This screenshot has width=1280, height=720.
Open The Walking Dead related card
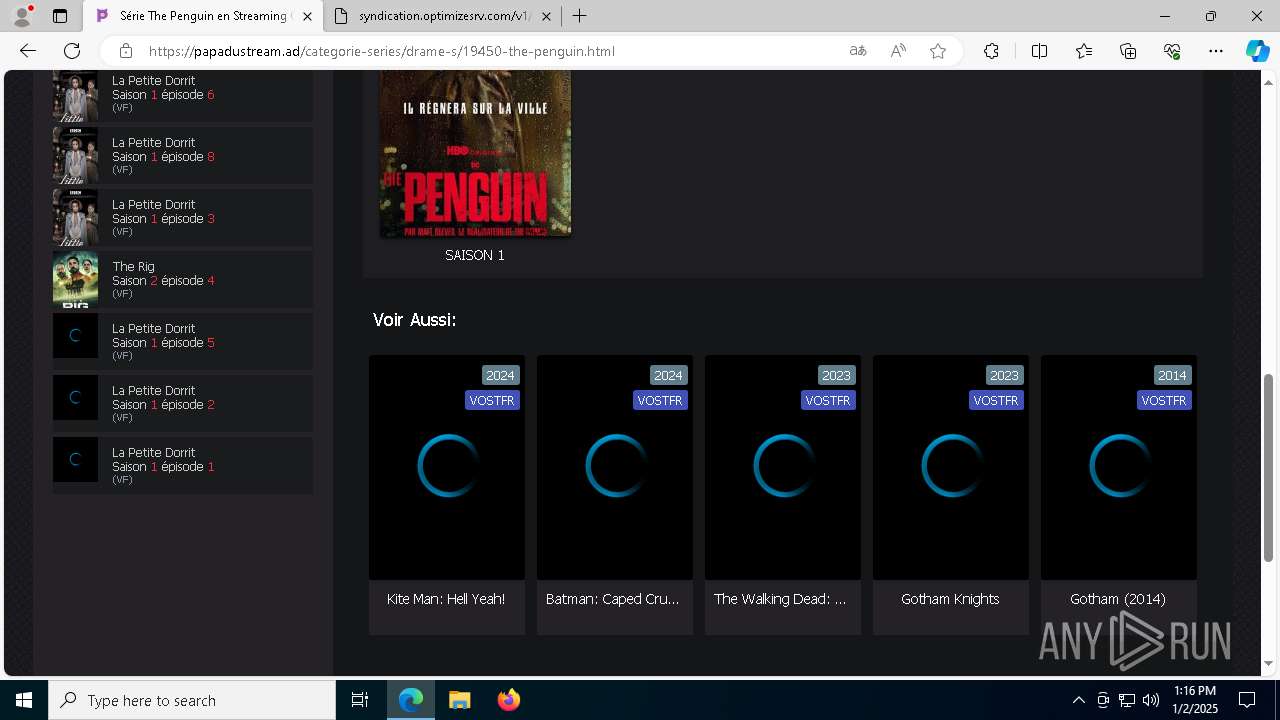pyautogui.click(x=783, y=495)
